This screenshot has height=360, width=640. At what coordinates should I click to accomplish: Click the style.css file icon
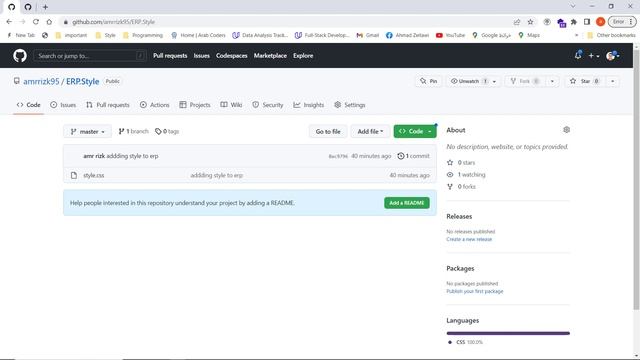(74, 175)
